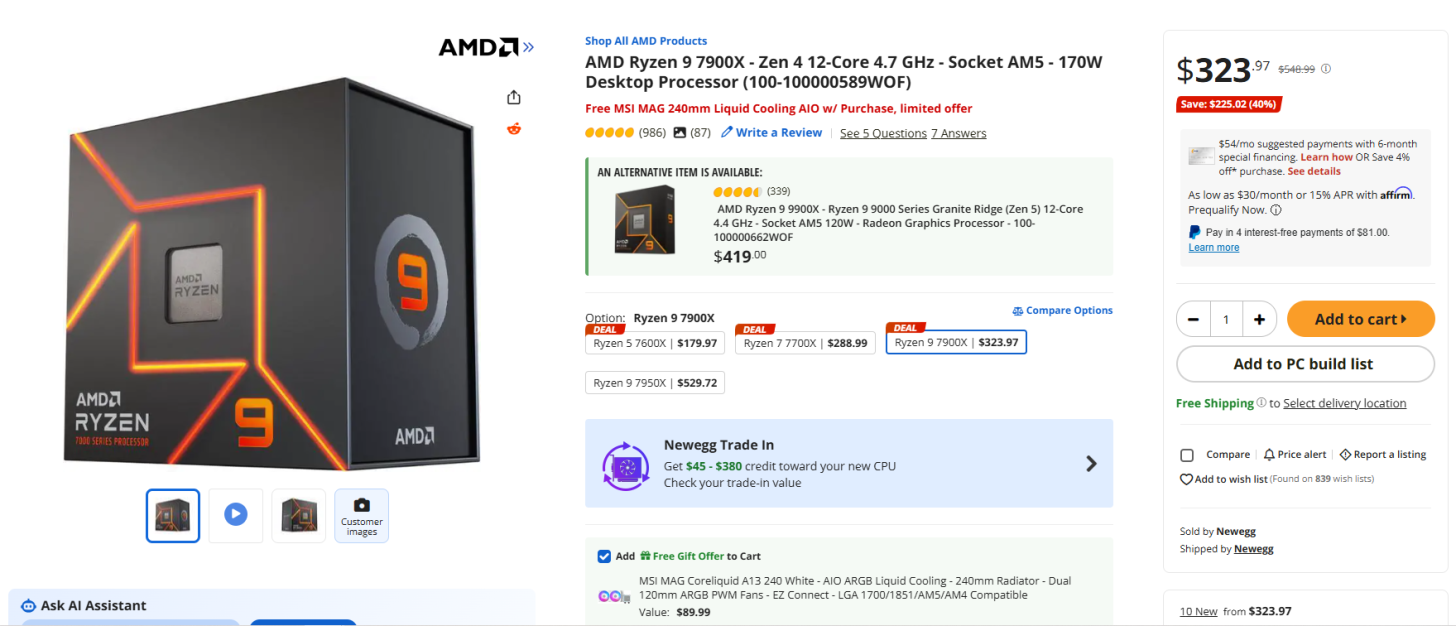Decrease quantity with the minus button
The width and height of the screenshot is (1456, 626).
point(1193,320)
